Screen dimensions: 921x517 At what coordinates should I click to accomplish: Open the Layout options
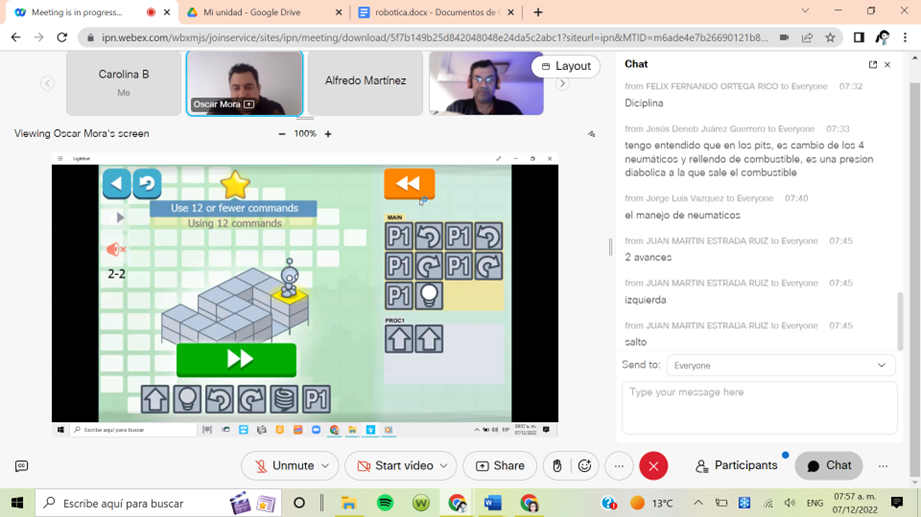[x=566, y=66]
